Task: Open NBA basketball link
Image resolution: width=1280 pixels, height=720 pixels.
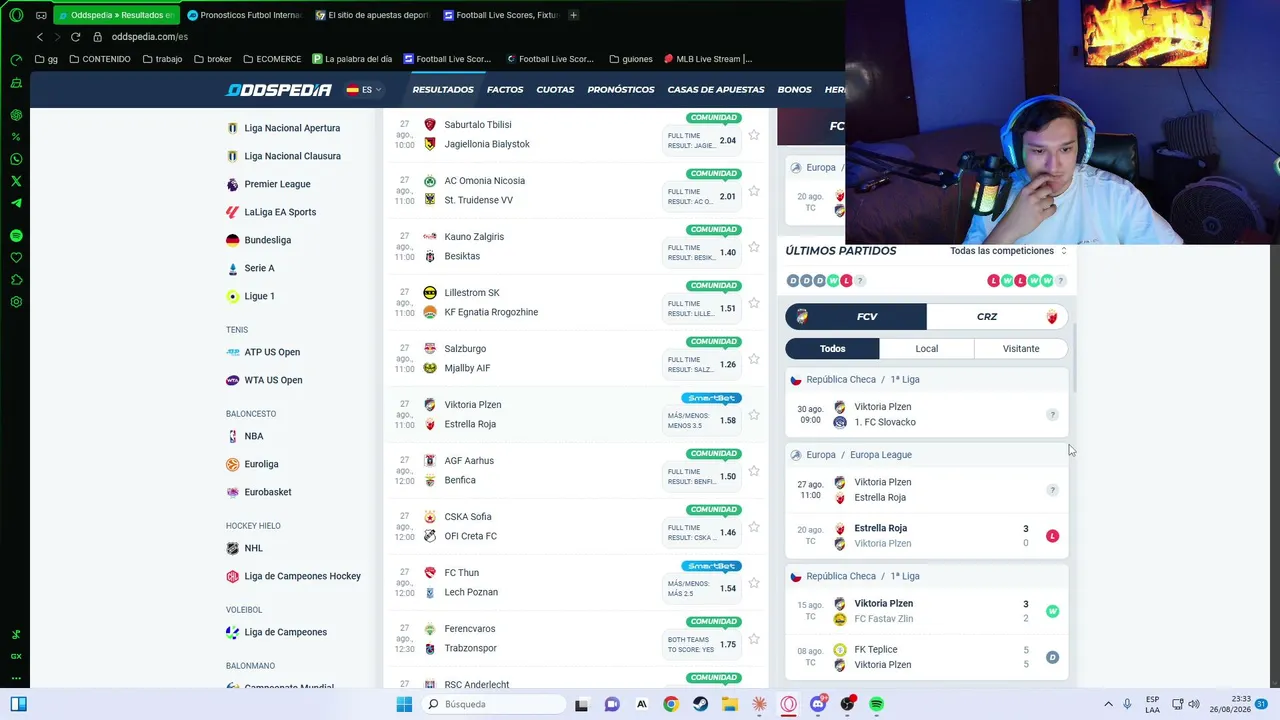Action: tap(254, 436)
